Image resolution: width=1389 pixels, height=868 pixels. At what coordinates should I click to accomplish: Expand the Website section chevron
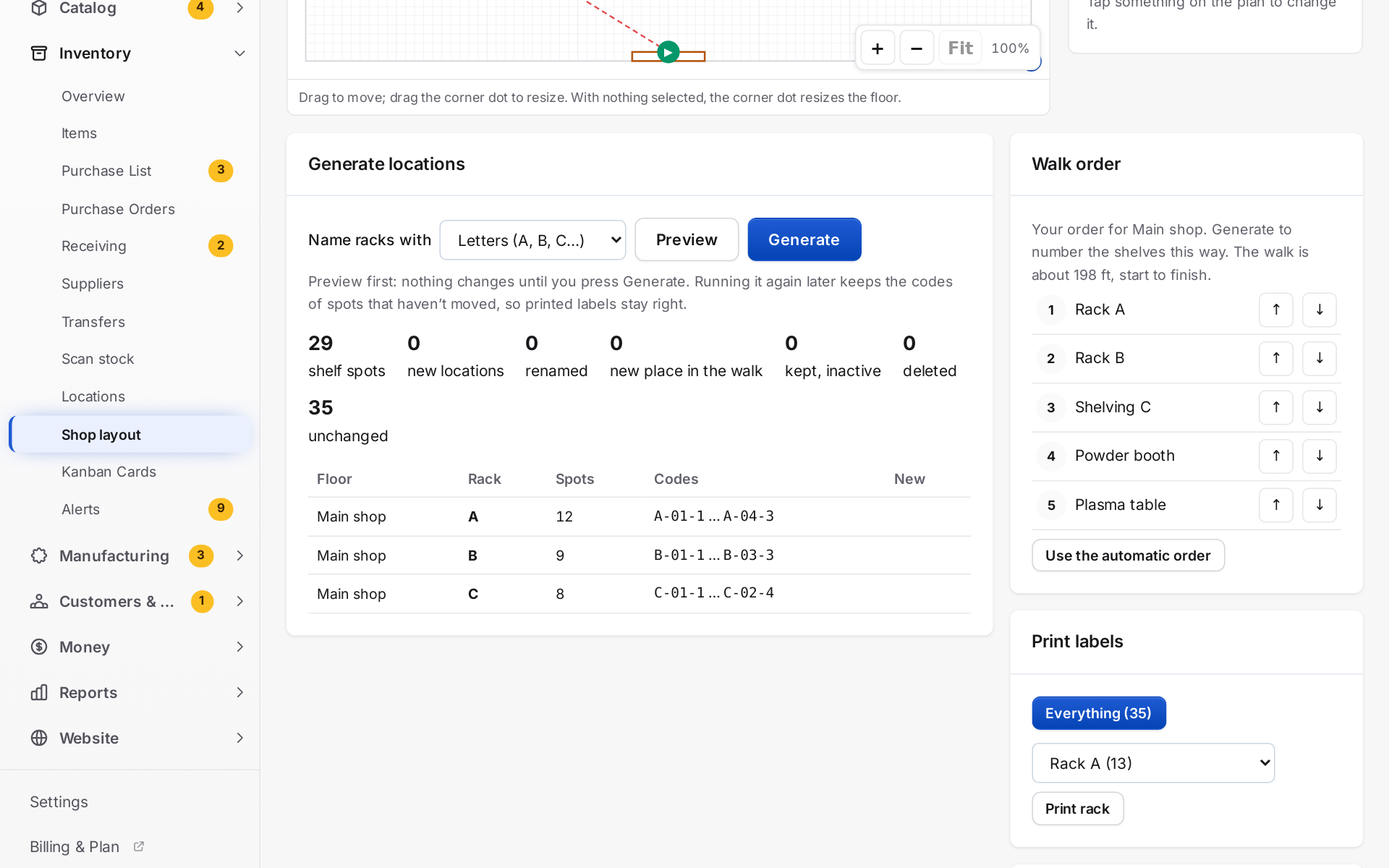240,738
